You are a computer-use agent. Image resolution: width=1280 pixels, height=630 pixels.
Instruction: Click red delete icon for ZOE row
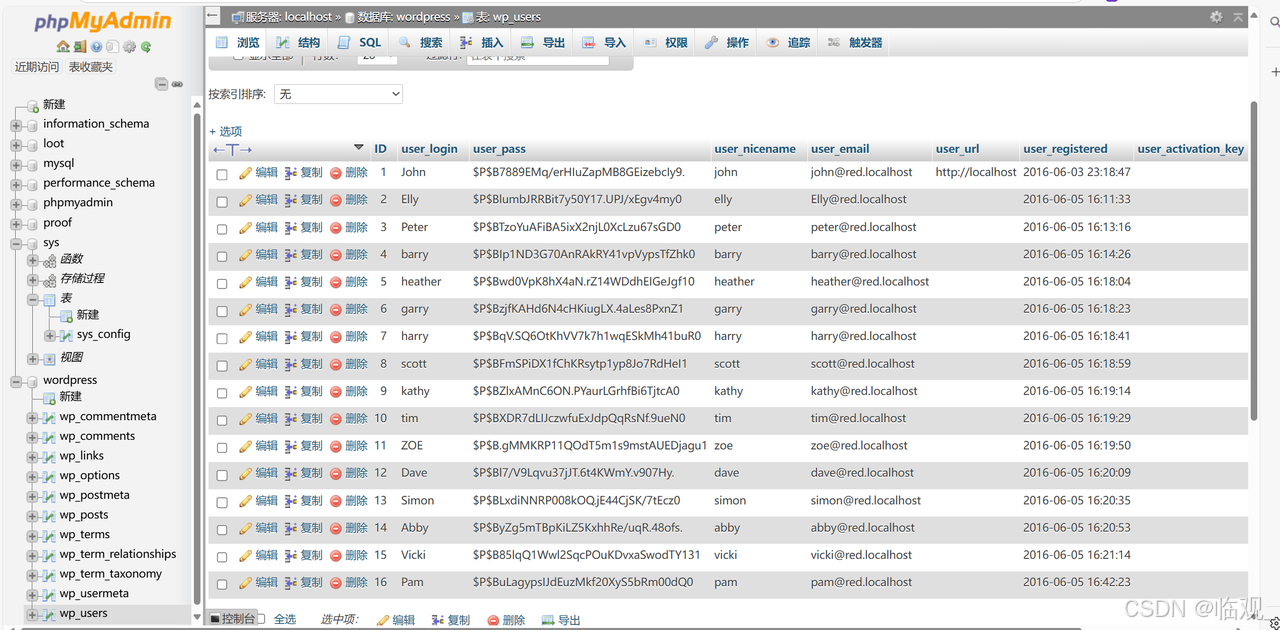336,446
